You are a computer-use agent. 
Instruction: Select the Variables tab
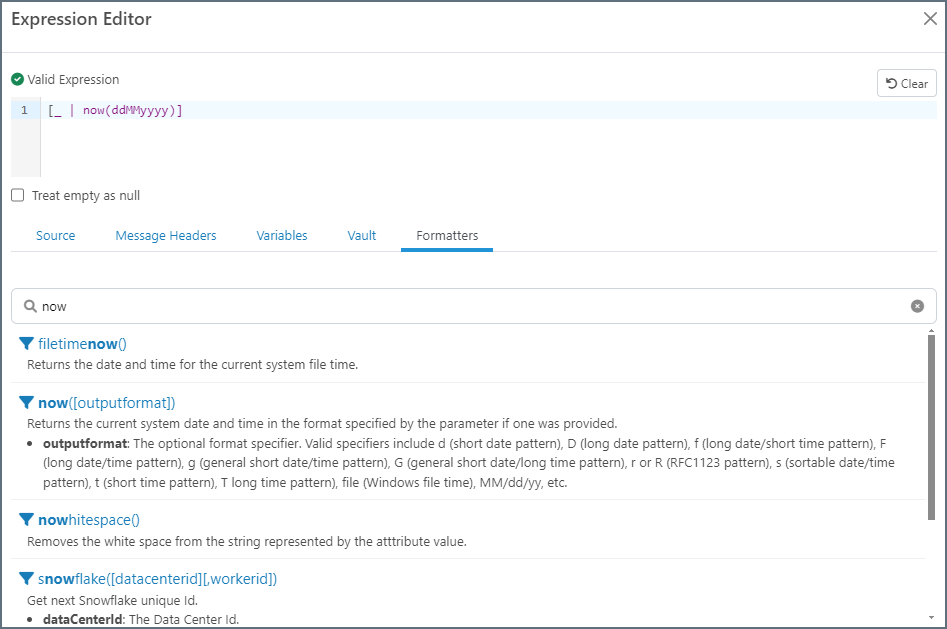coord(282,236)
